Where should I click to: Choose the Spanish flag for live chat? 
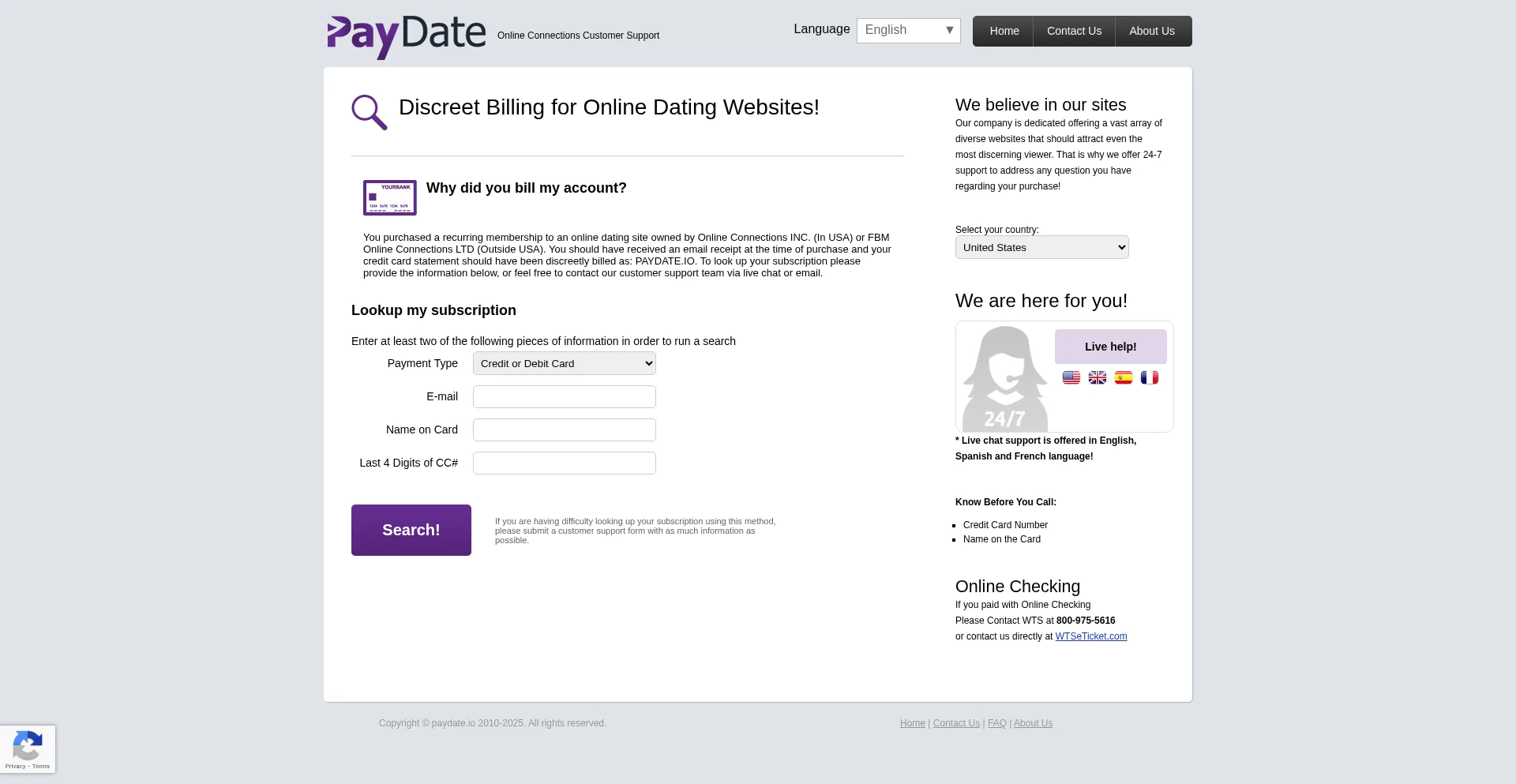point(1124,377)
